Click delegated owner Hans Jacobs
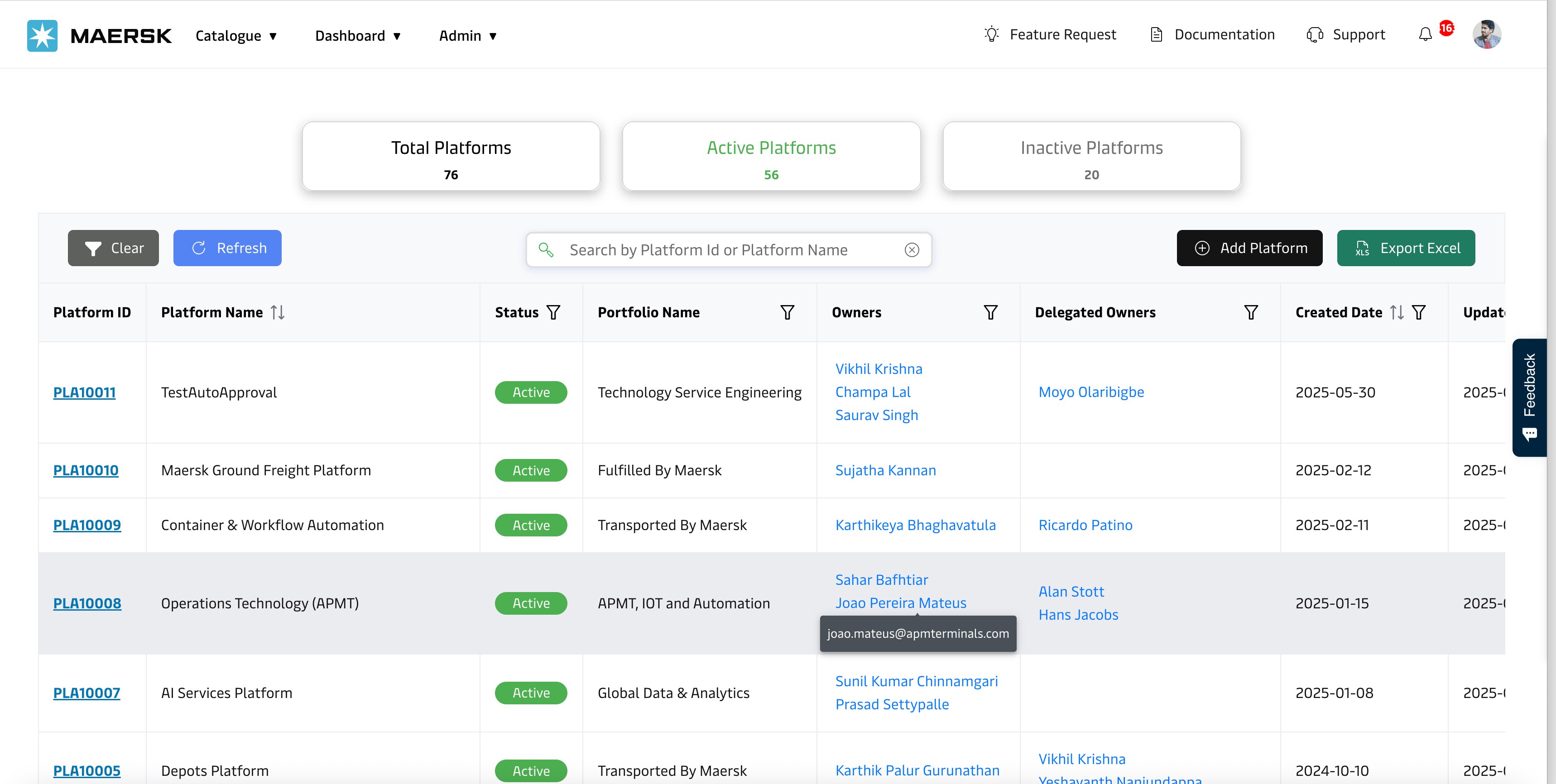Image resolution: width=1556 pixels, height=784 pixels. [x=1078, y=615]
